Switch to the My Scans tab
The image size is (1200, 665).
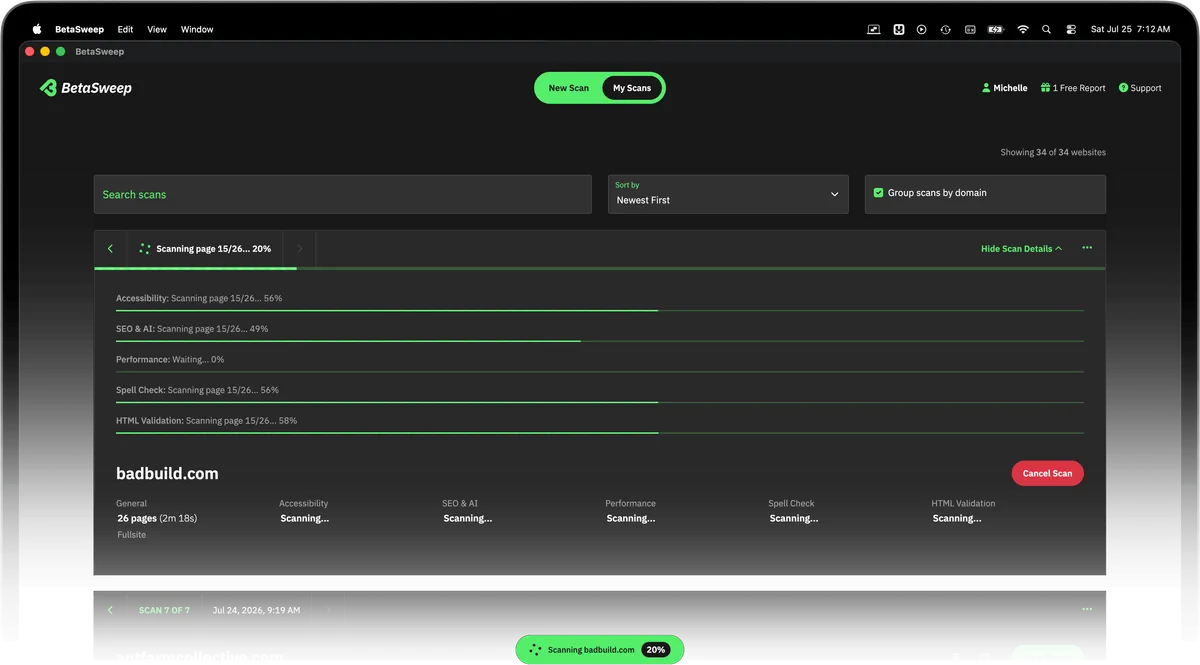[632, 88]
